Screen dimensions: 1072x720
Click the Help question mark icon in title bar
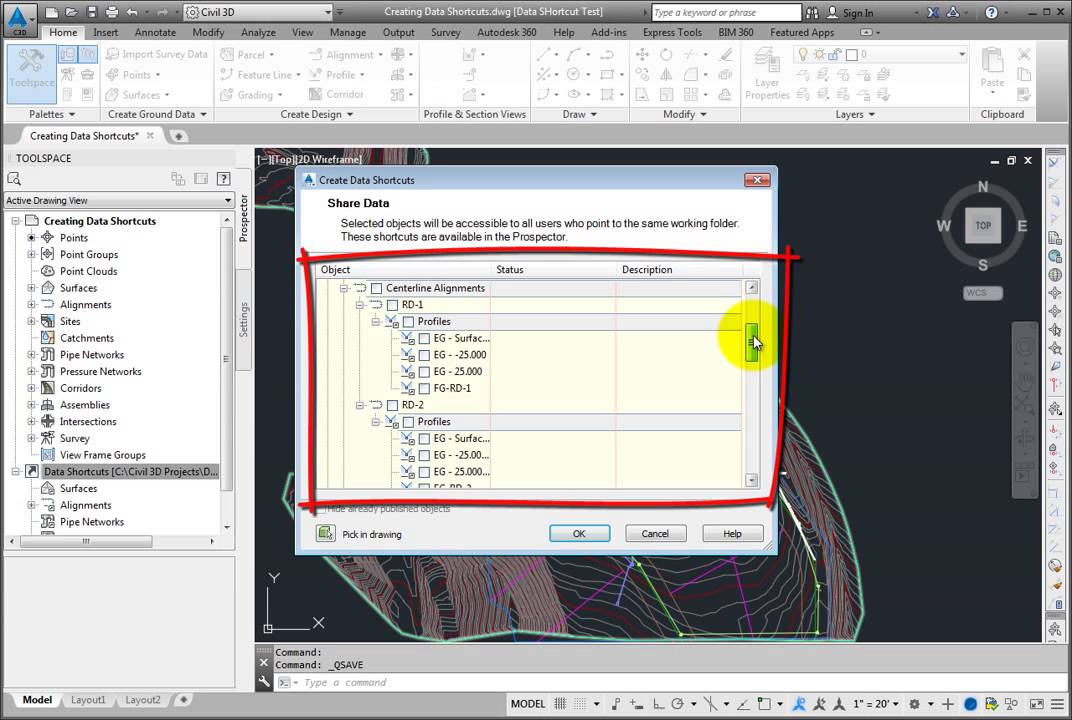(x=991, y=12)
